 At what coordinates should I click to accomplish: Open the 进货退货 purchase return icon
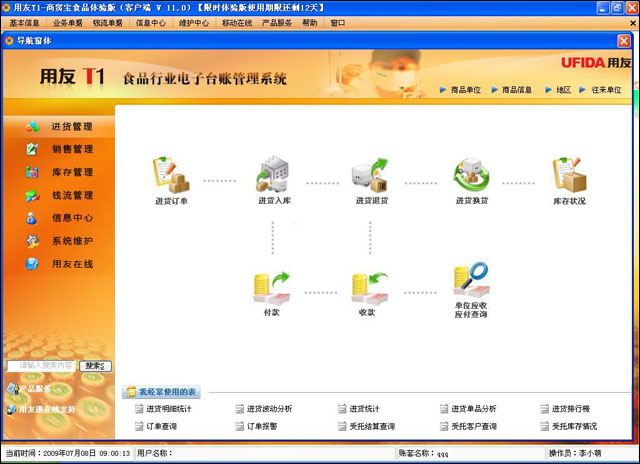coord(370,175)
